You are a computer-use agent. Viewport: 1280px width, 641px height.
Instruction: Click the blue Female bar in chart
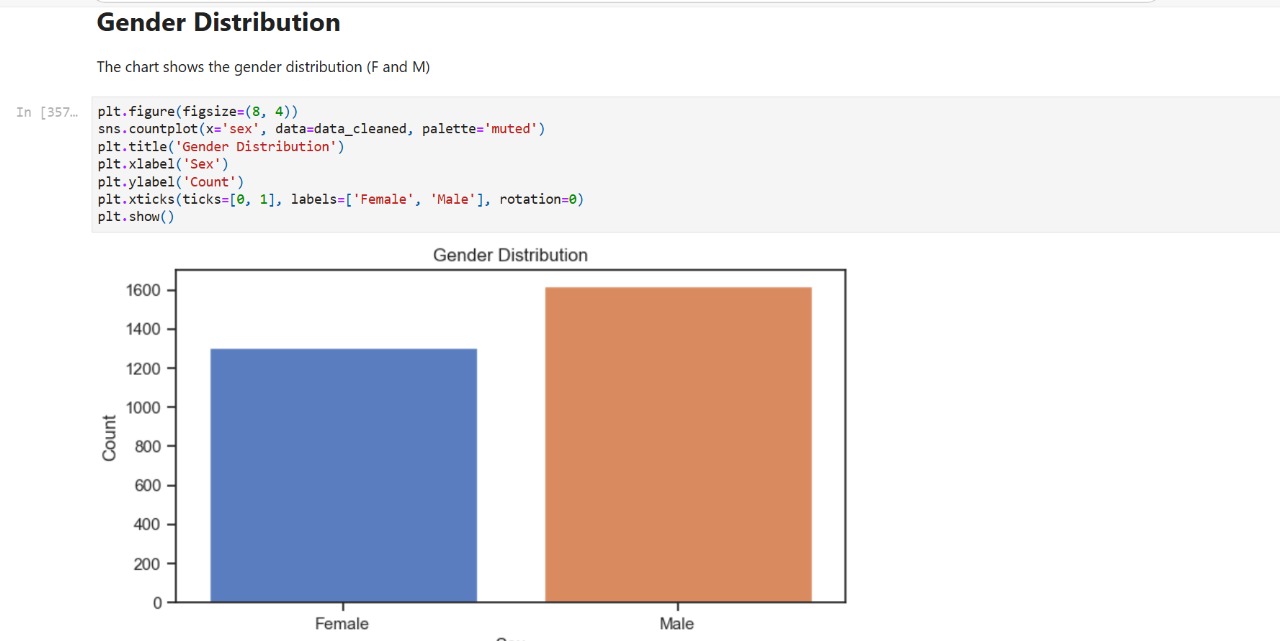(343, 475)
